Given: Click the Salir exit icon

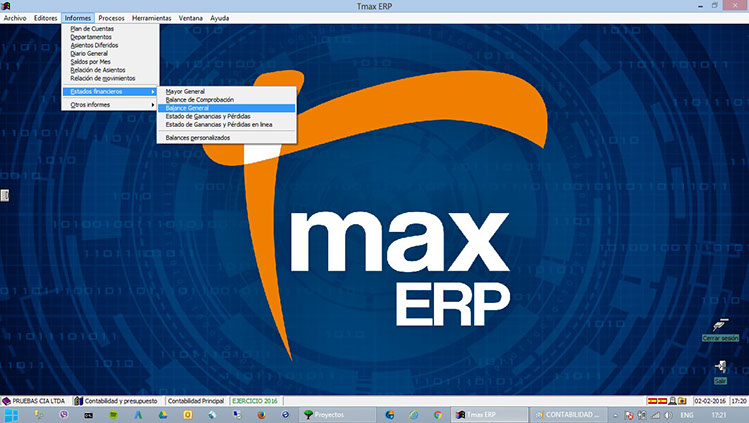Looking at the screenshot, I should (720, 370).
